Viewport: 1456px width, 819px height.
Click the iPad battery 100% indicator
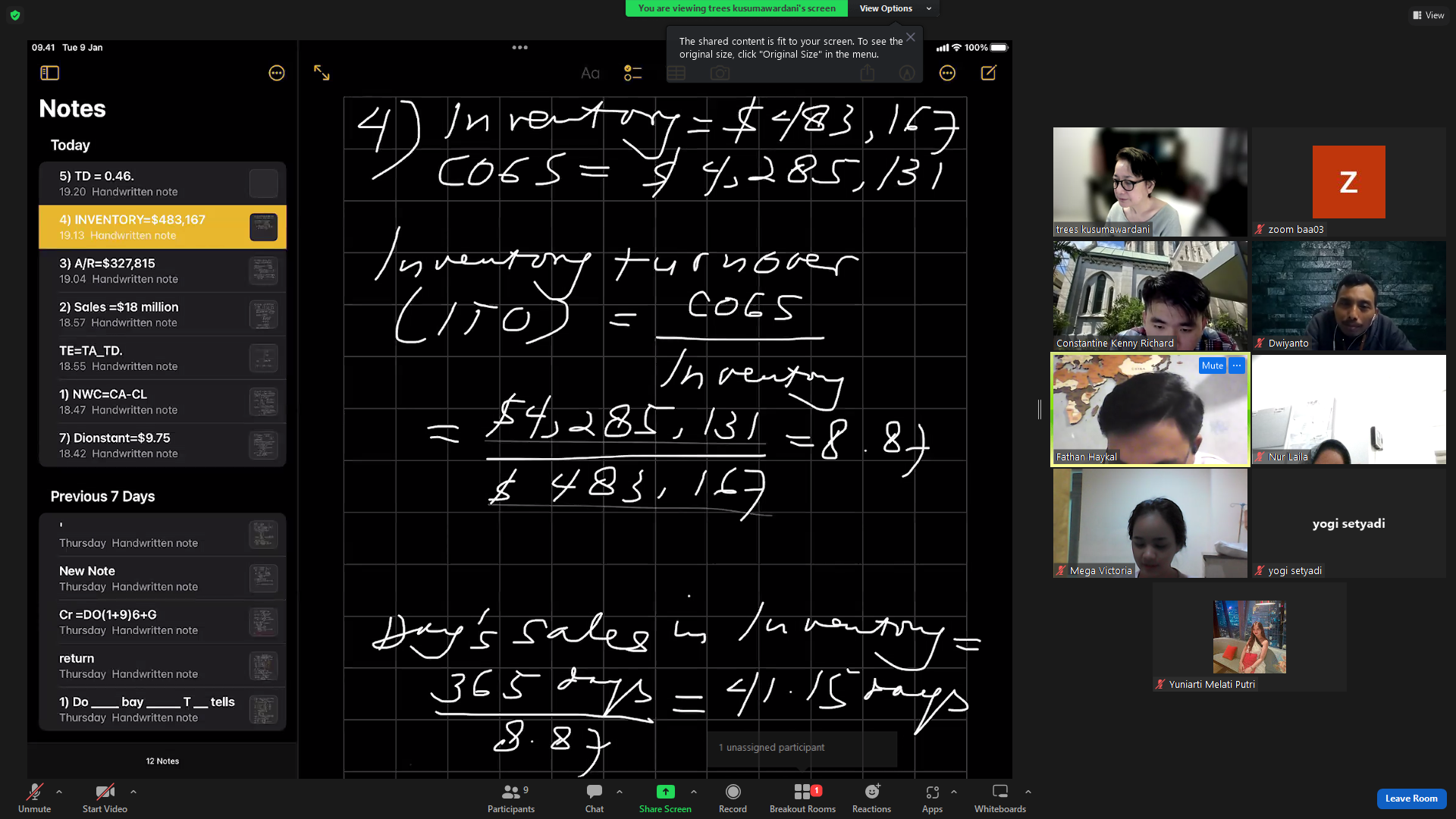click(x=986, y=48)
